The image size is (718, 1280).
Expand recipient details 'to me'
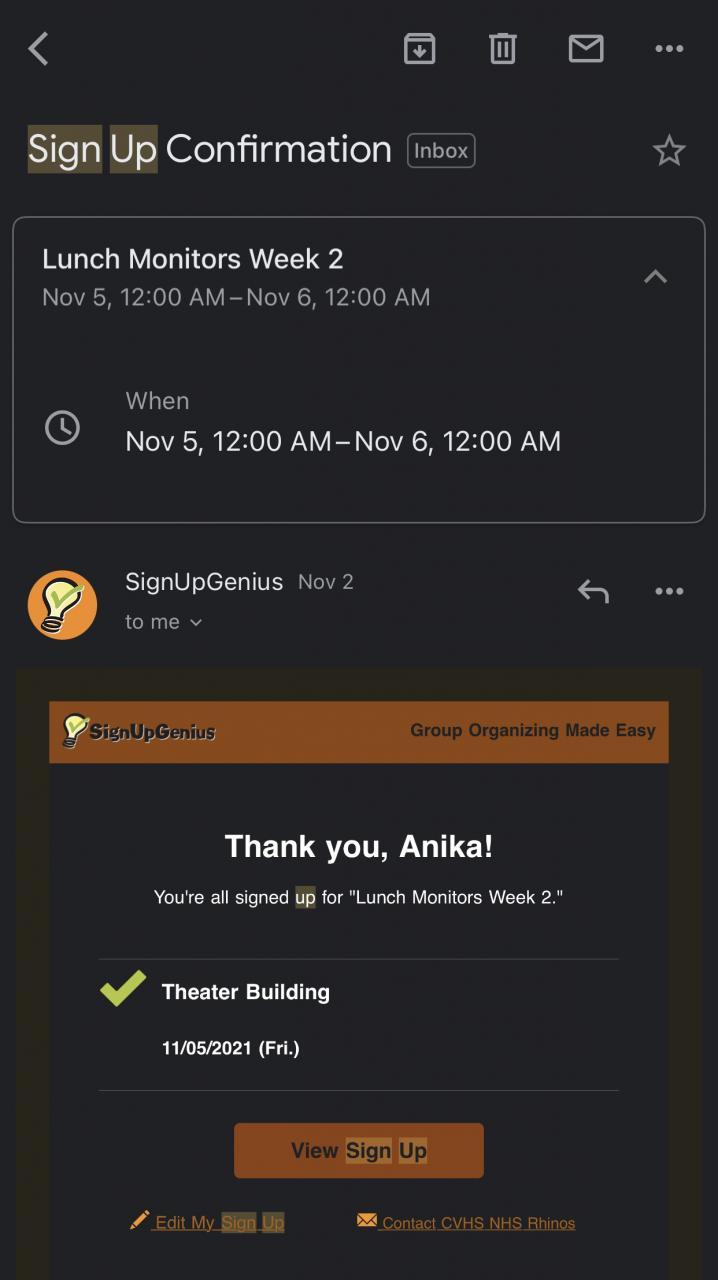point(164,622)
